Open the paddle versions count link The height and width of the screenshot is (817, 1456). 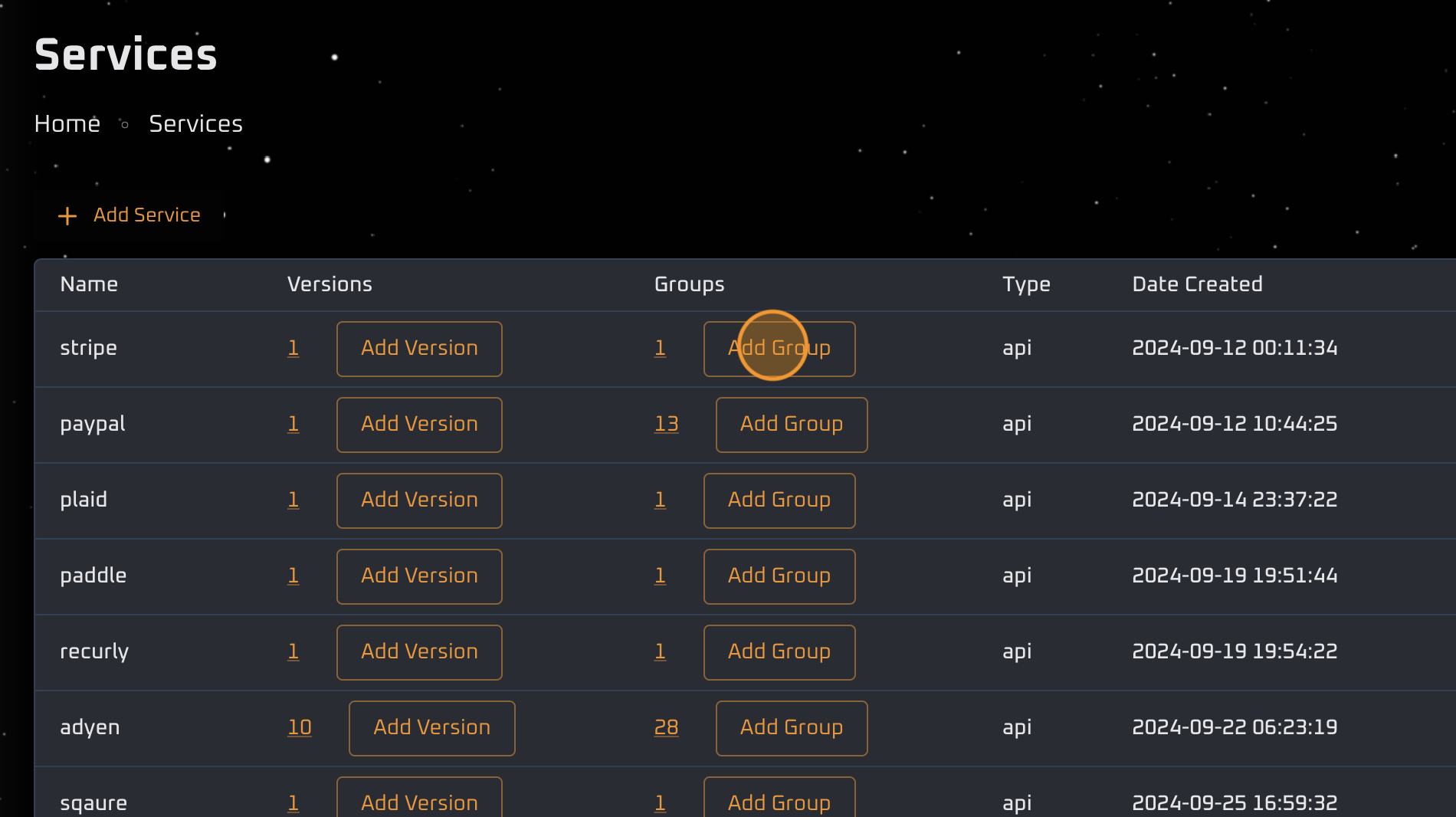pyautogui.click(x=293, y=576)
